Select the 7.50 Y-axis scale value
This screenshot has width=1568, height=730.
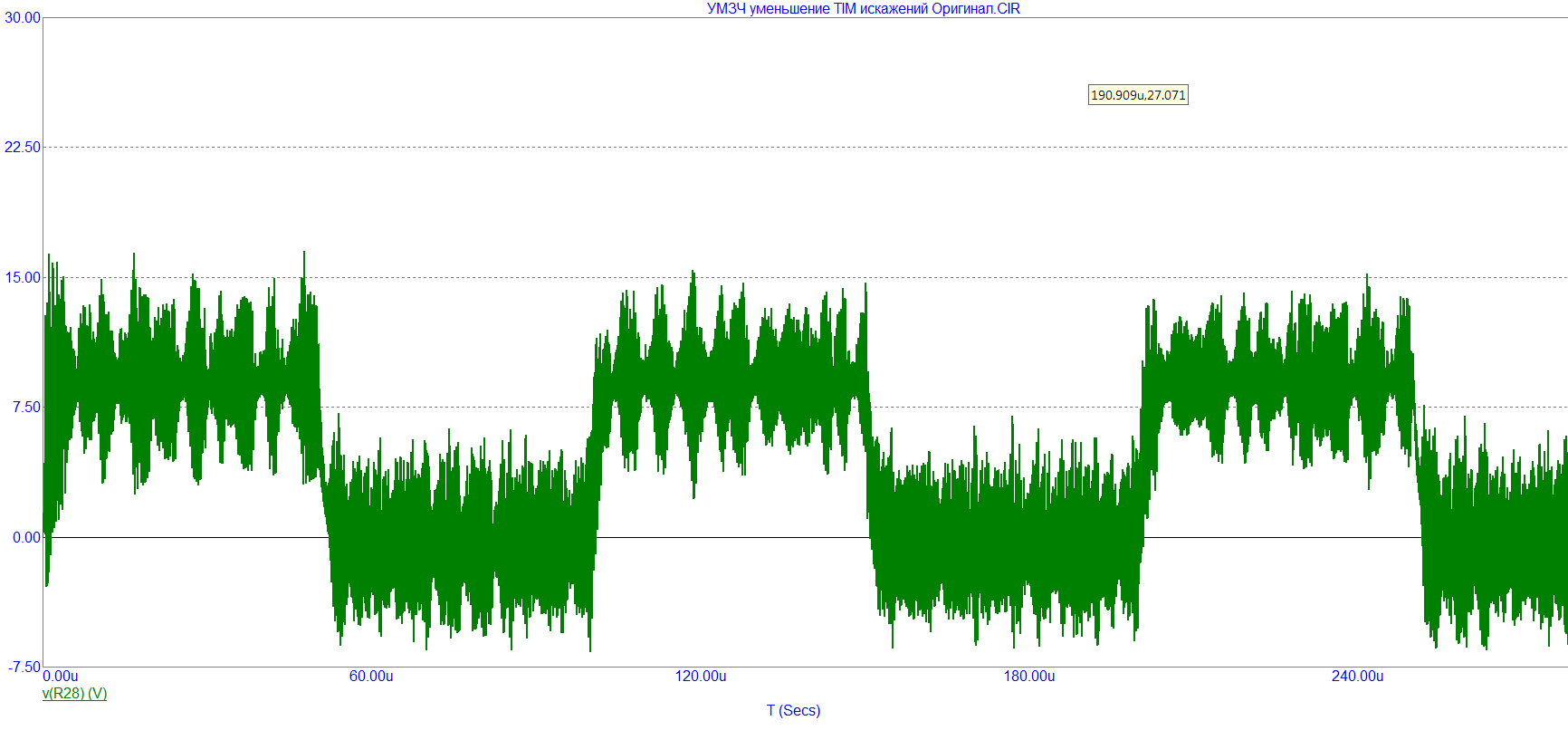tap(26, 407)
